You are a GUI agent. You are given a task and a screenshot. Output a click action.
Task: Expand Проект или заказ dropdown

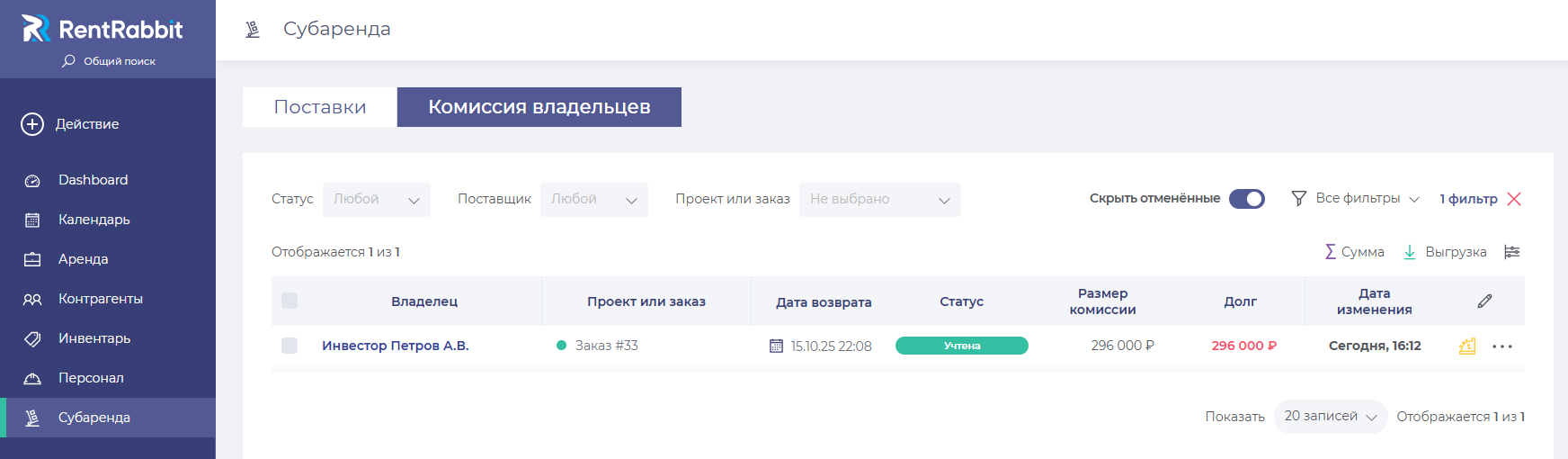pyautogui.click(x=879, y=200)
